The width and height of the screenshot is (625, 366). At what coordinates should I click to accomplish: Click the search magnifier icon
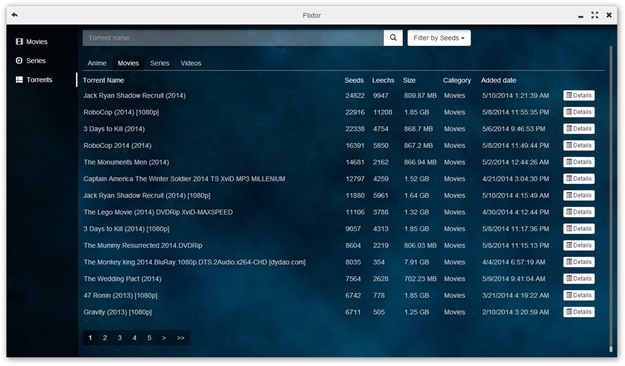click(x=393, y=38)
